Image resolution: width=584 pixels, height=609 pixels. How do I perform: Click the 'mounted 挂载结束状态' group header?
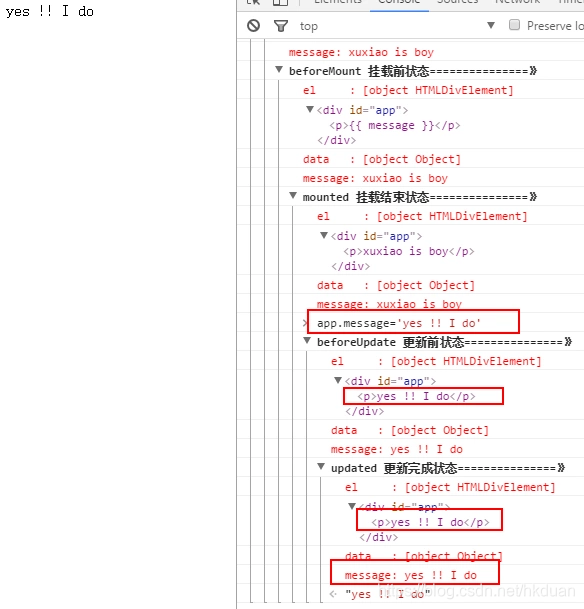[420, 197]
